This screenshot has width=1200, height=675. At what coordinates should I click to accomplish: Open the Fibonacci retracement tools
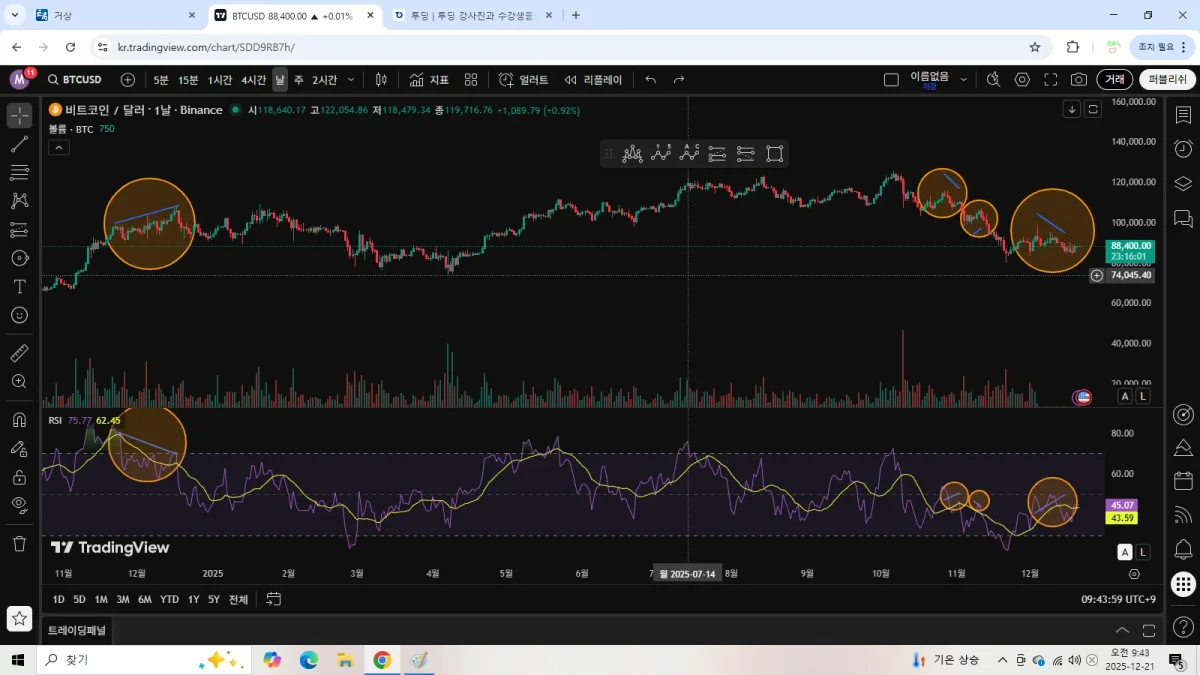tap(19, 173)
